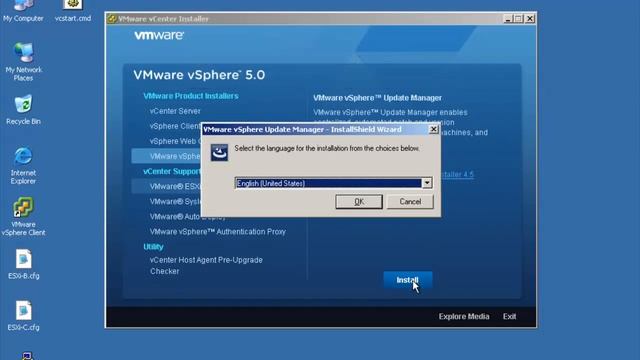Select the highlighted VMware vSphere Update Manager entry
The height and width of the screenshot is (360, 640).
pos(166,156)
